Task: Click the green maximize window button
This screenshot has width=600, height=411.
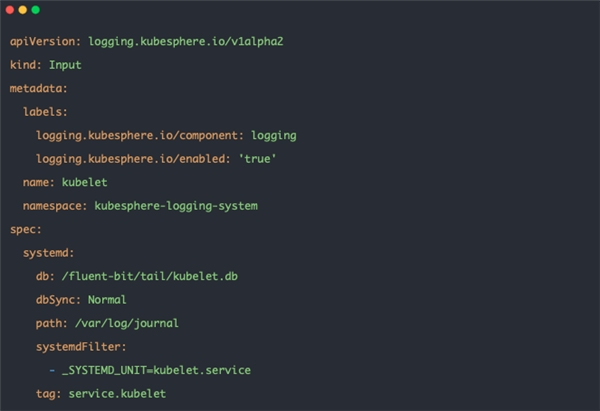Action: point(36,9)
